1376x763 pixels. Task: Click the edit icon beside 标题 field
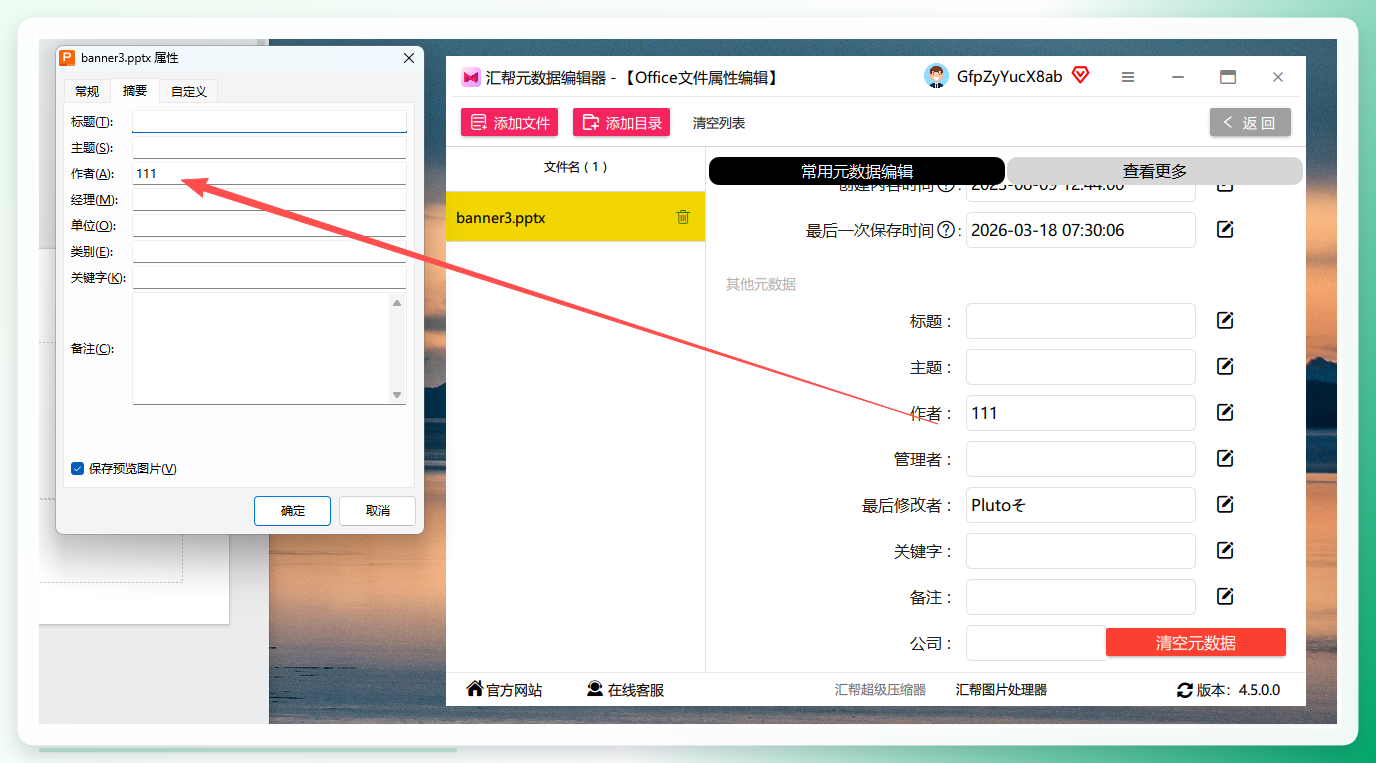tap(1225, 321)
